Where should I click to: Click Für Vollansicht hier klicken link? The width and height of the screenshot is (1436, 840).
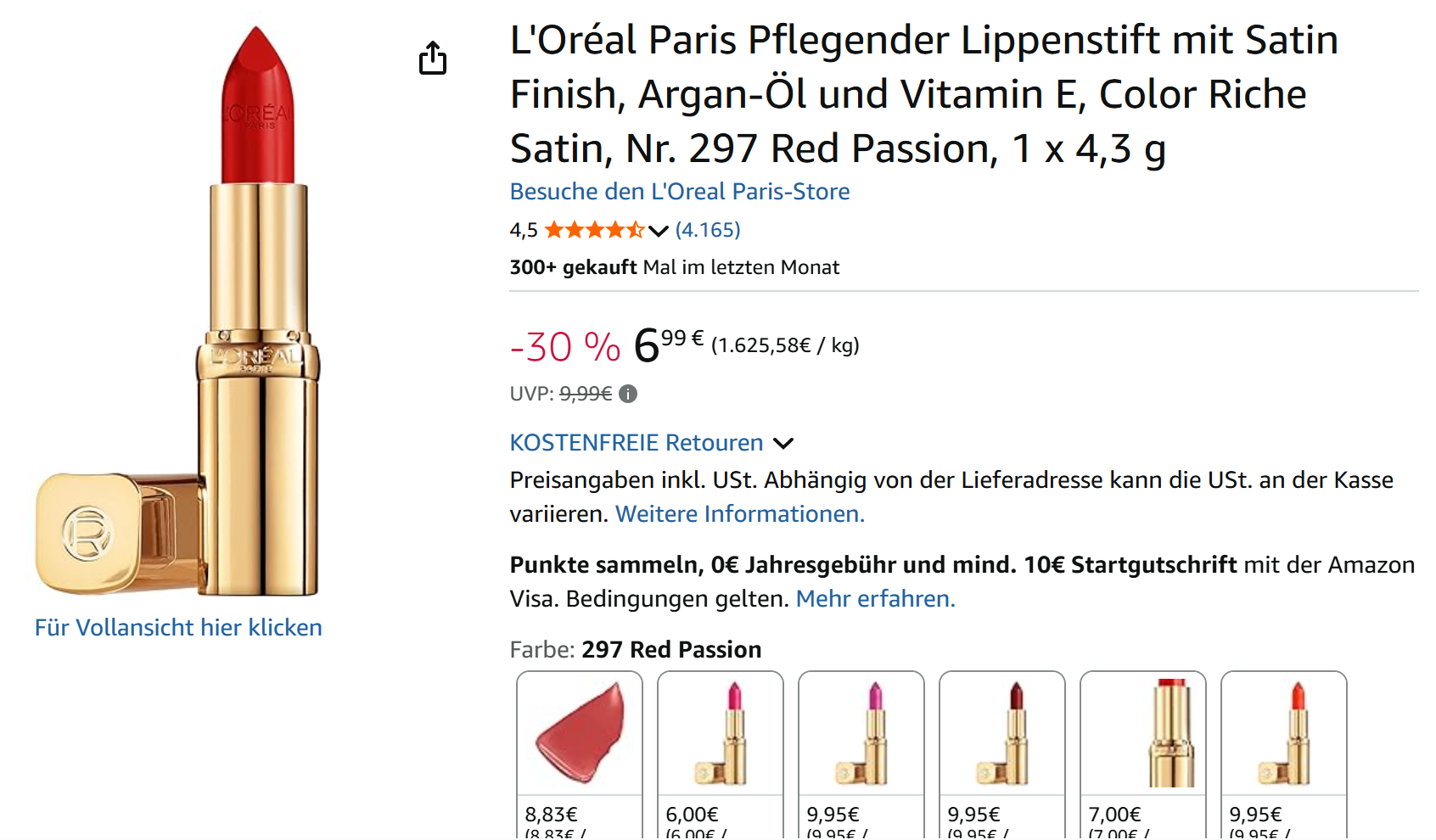tap(178, 628)
